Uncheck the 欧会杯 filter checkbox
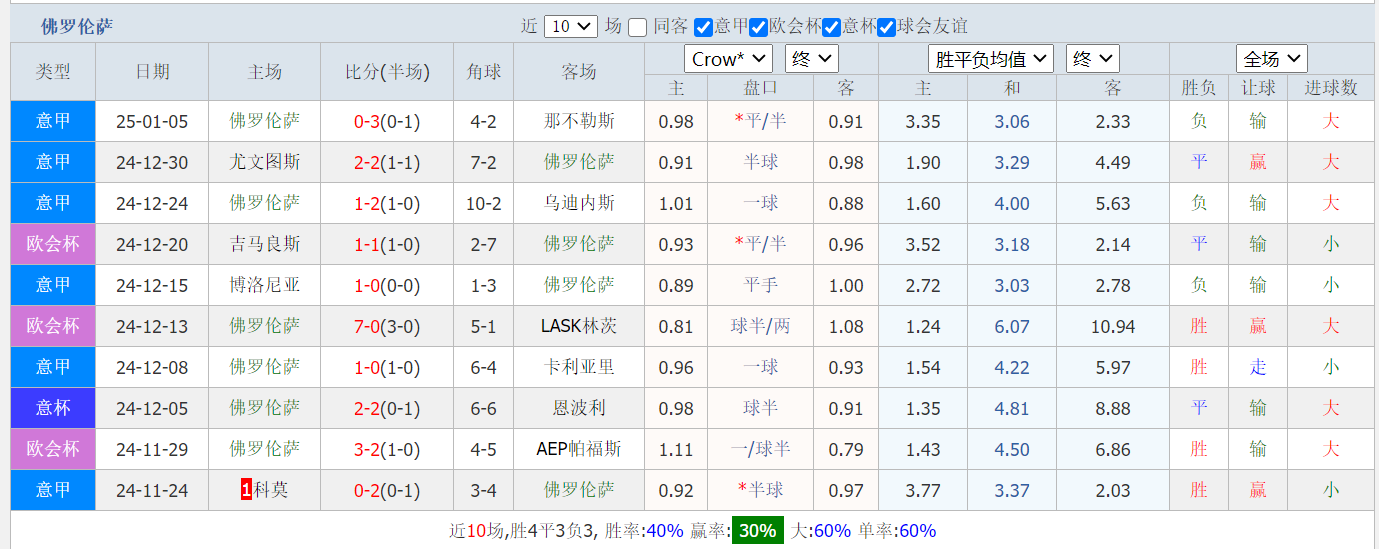The image size is (1379, 549). [758, 27]
